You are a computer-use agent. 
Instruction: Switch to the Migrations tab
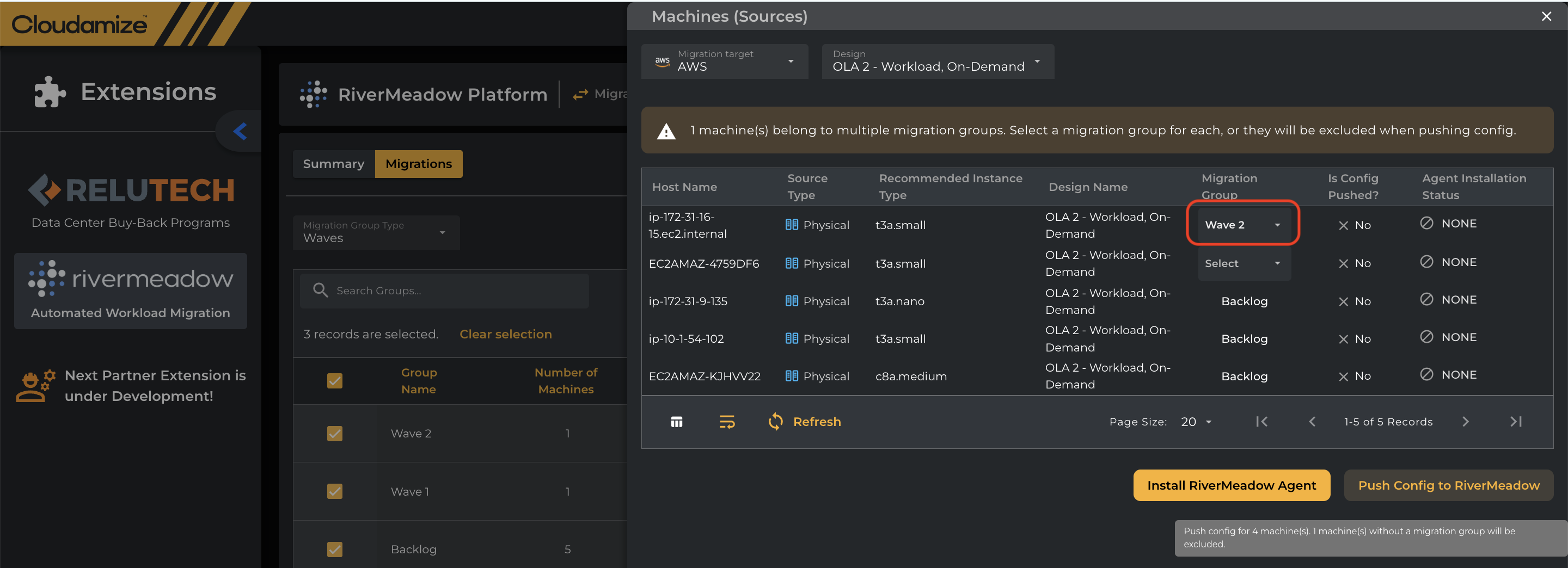pos(419,164)
